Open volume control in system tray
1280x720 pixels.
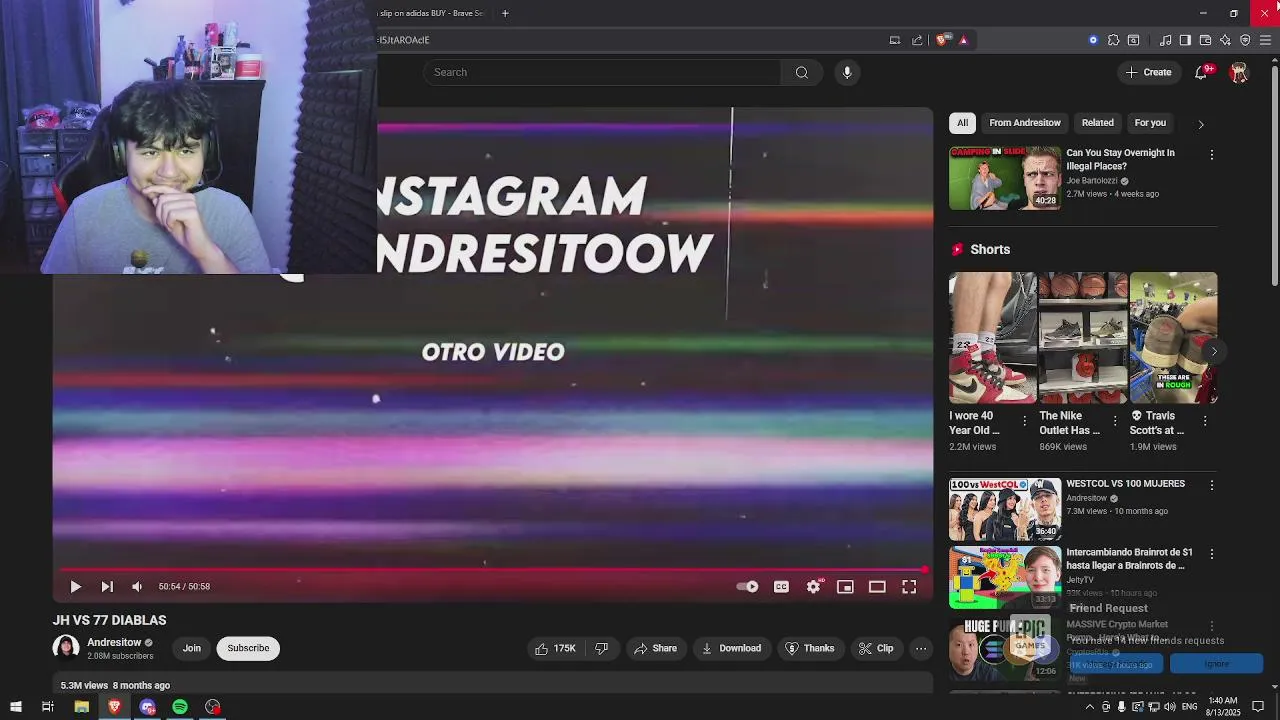click(x=1170, y=707)
